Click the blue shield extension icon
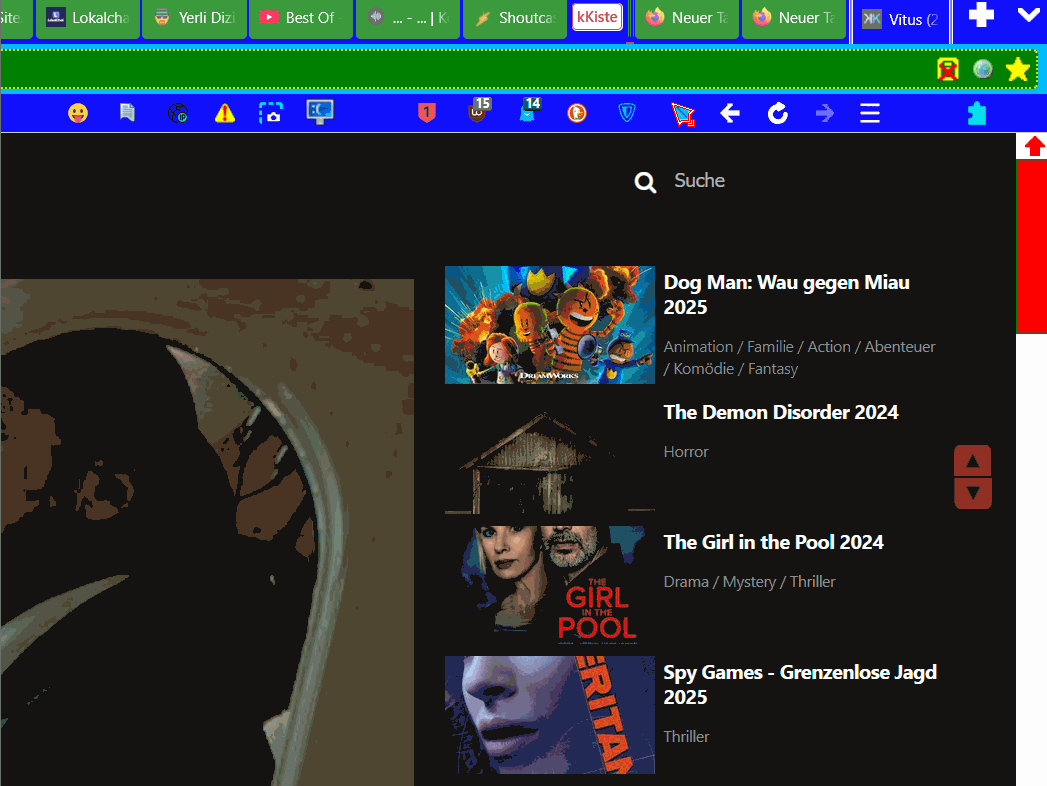Screen dimensions: 1047x786 [x=627, y=113]
